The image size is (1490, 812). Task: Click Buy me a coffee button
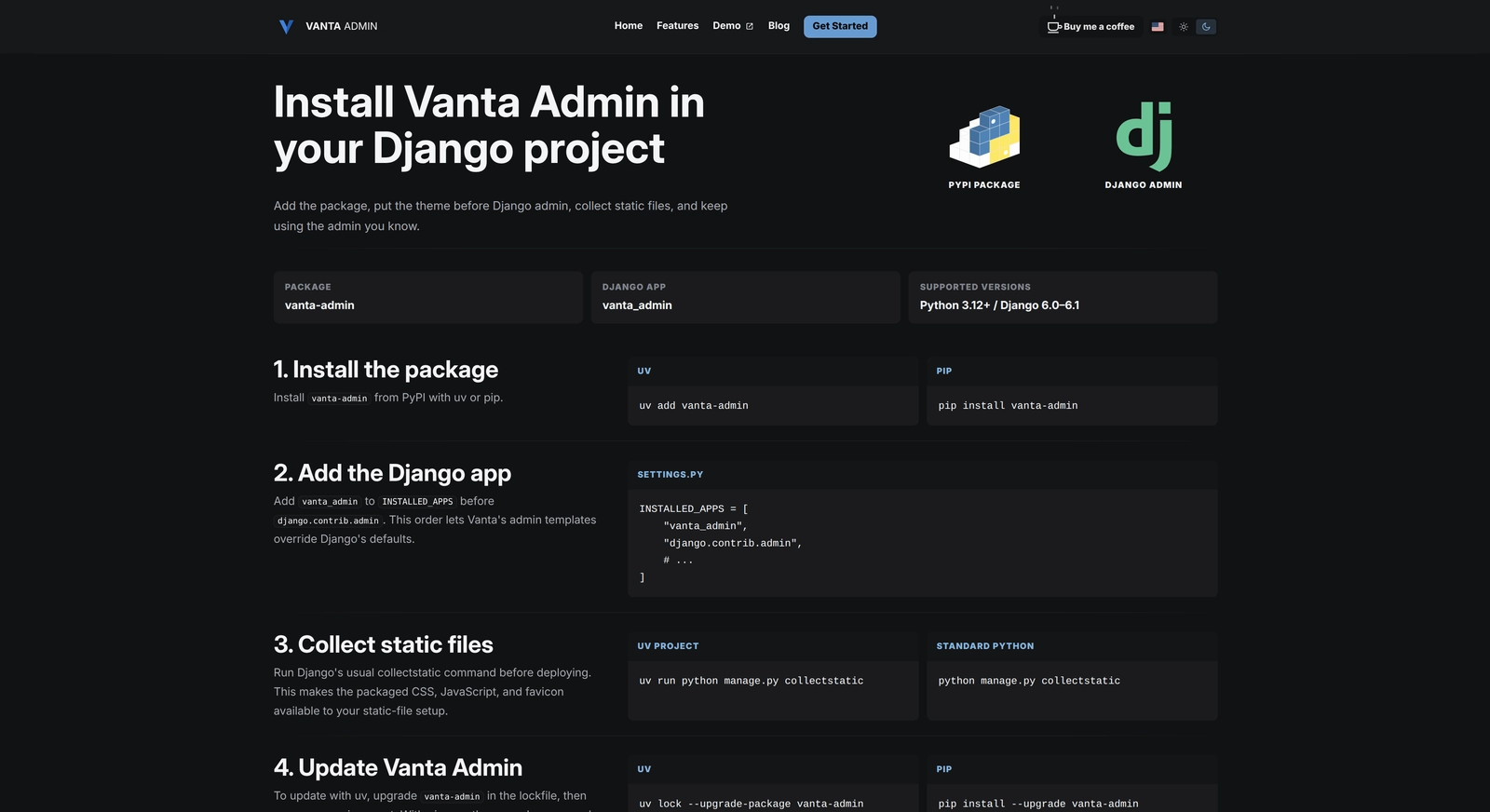[1090, 27]
